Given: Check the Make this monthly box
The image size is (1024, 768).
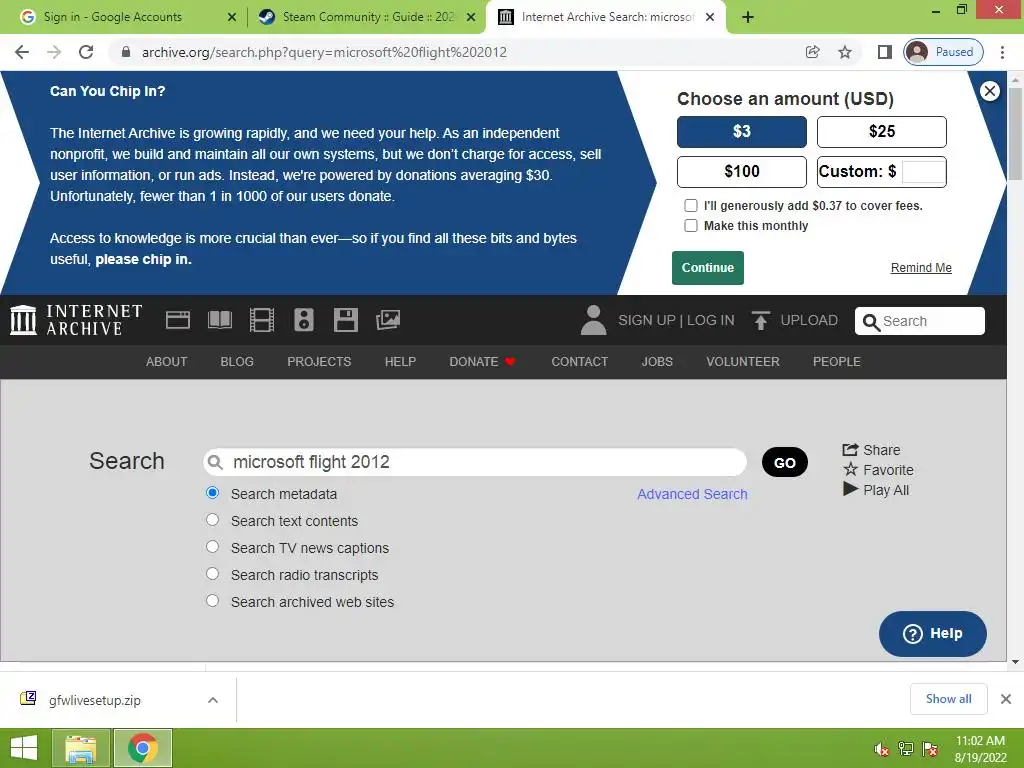Looking at the screenshot, I should click(x=690, y=225).
